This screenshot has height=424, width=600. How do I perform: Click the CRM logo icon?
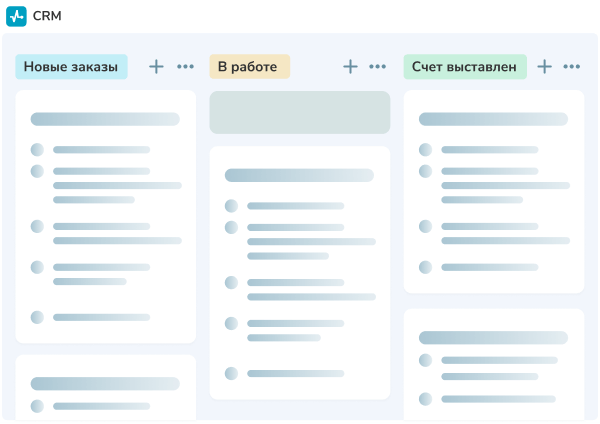point(16,16)
